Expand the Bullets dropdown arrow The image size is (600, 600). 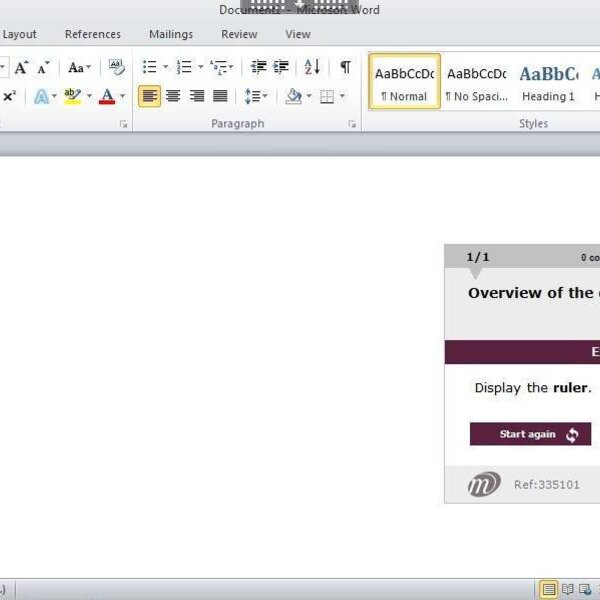165,67
